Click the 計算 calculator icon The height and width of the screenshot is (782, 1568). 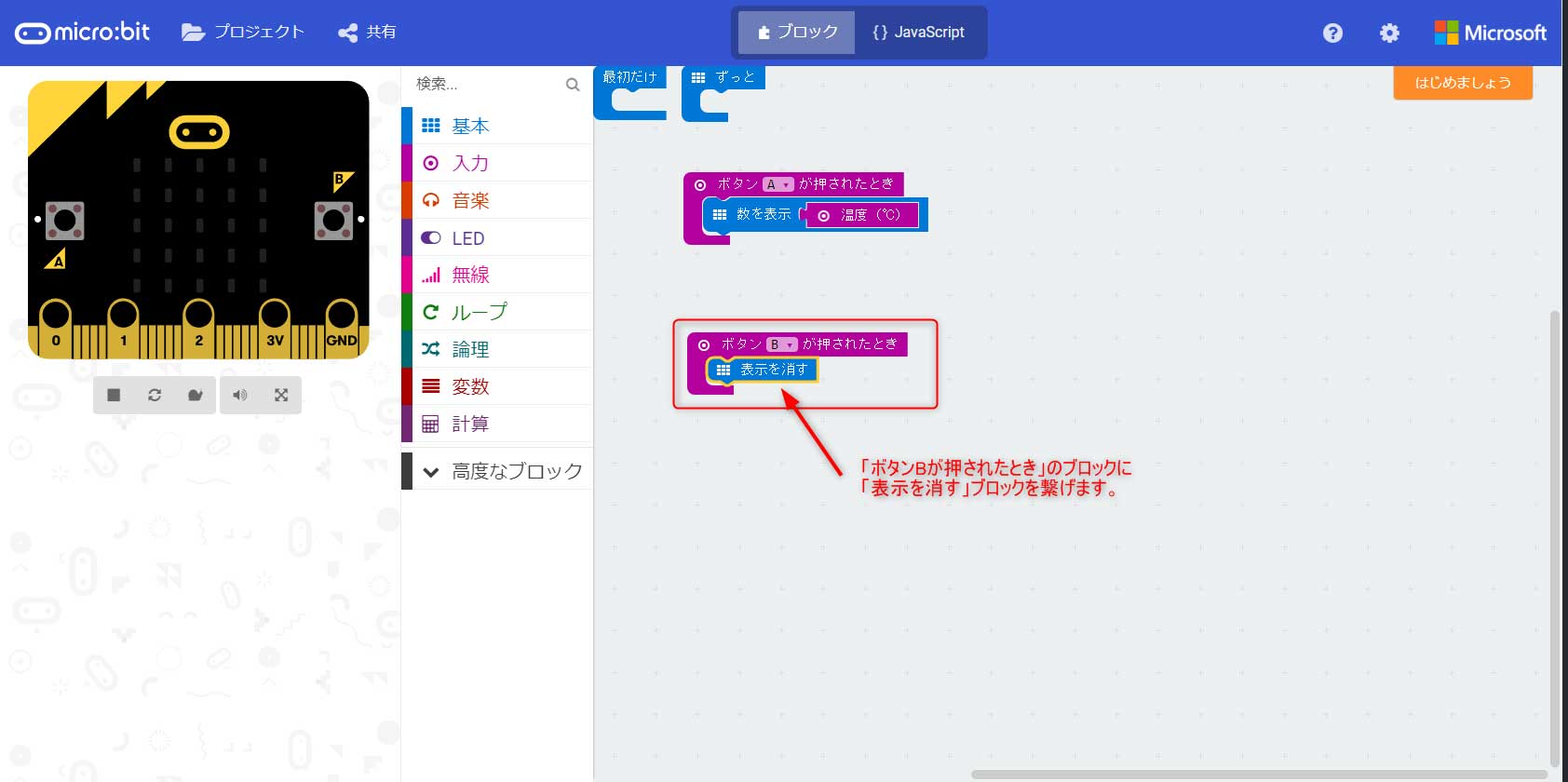point(430,425)
